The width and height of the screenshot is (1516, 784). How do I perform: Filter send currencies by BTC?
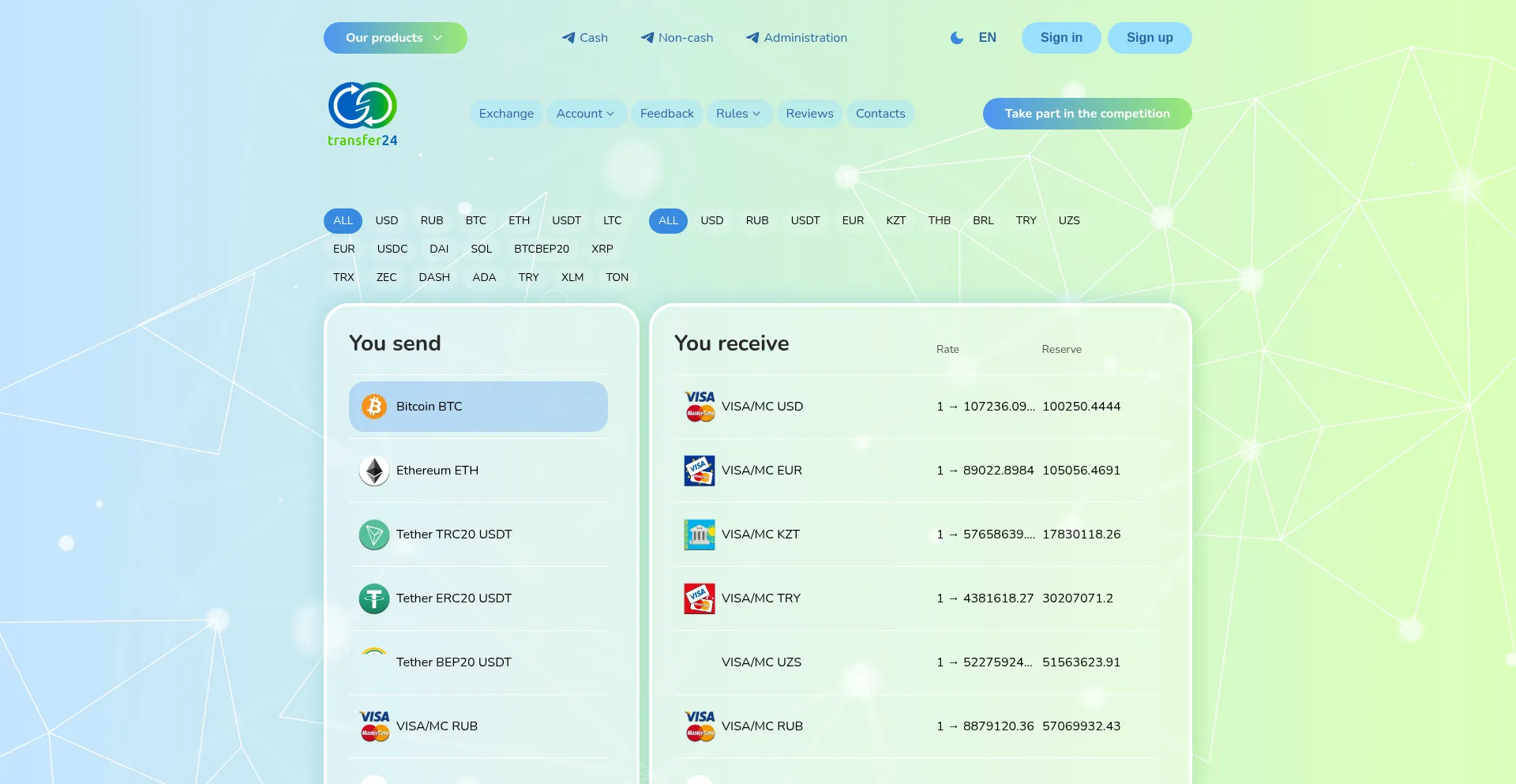point(476,220)
